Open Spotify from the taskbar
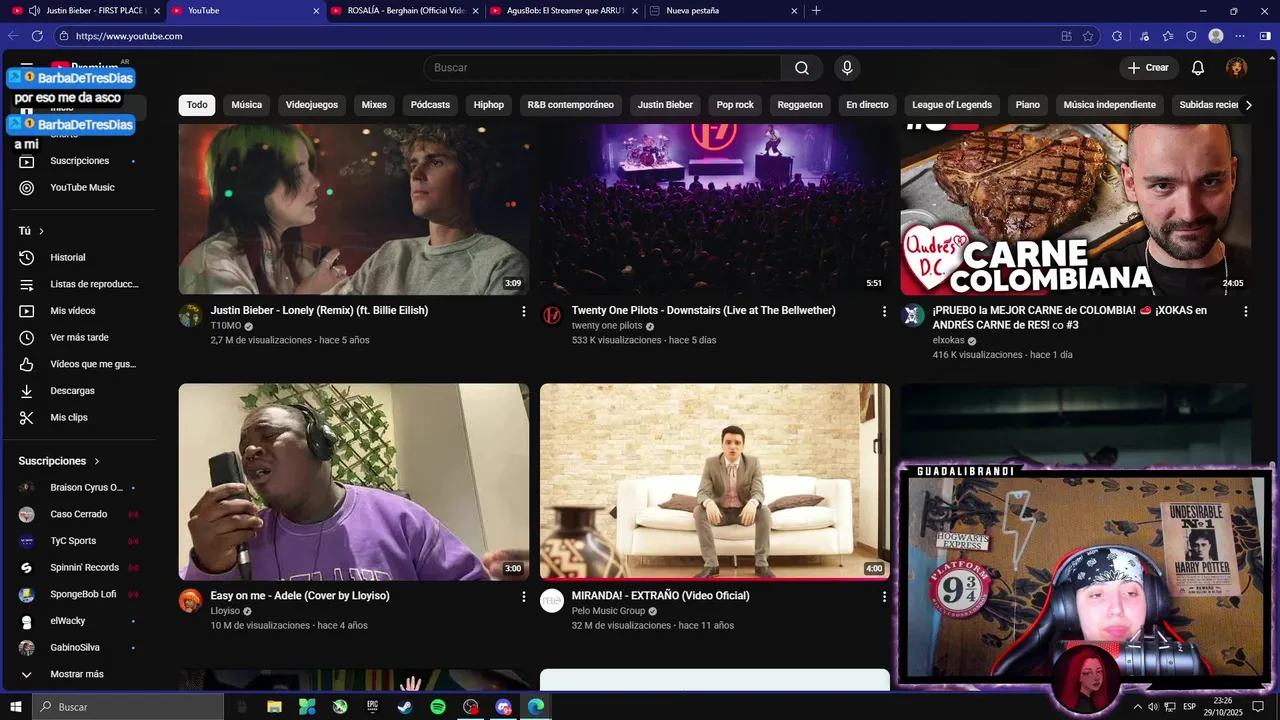 438,707
